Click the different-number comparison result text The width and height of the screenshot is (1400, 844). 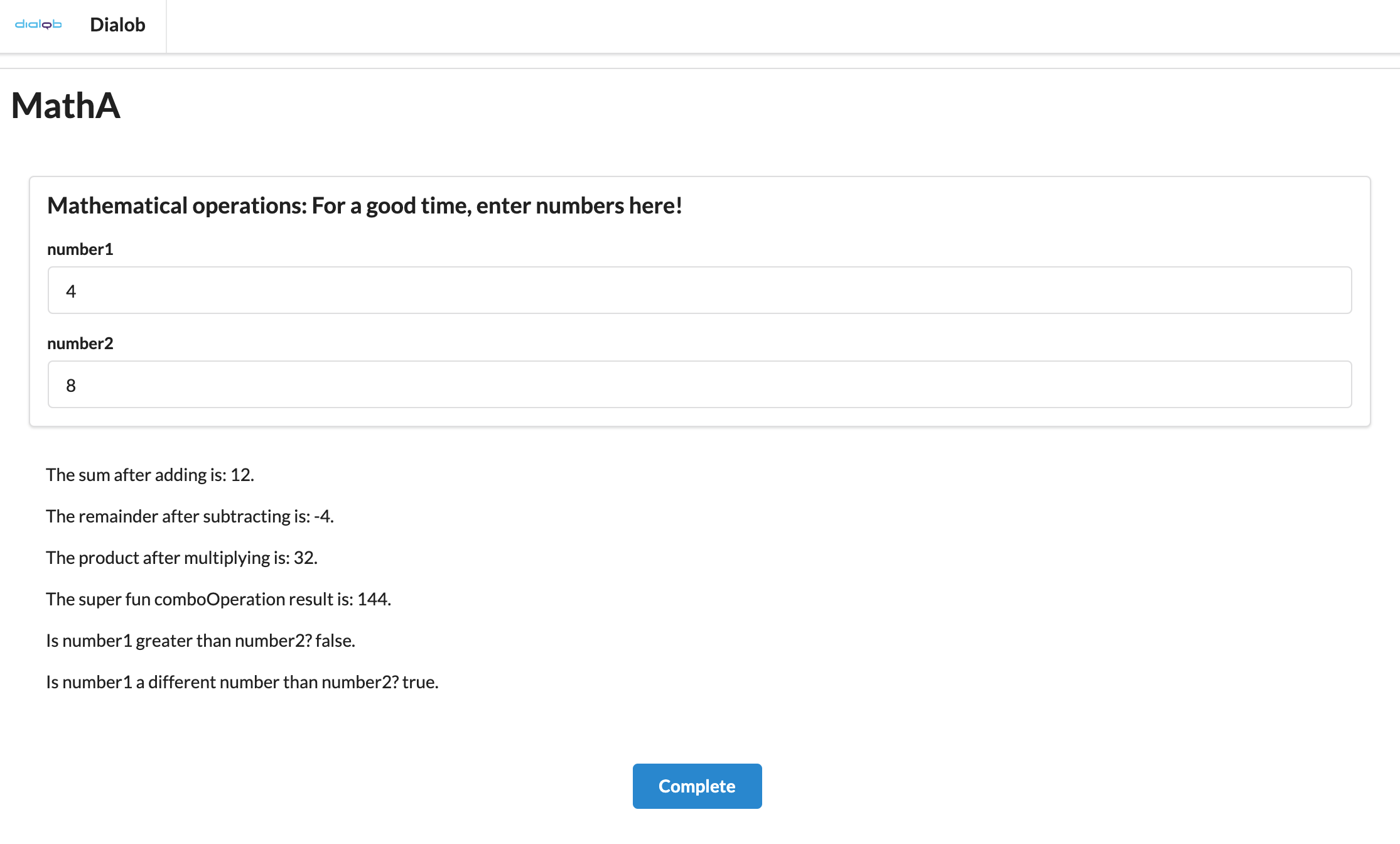tap(242, 682)
